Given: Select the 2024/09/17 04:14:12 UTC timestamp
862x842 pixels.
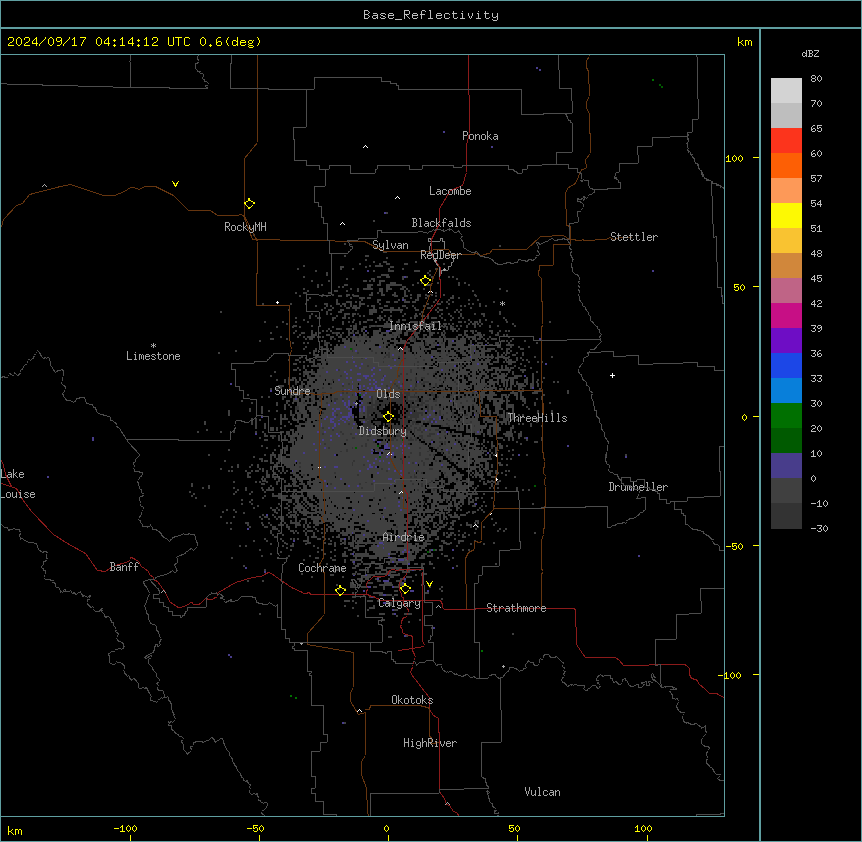Looking at the screenshot, I should click(98, 42).
